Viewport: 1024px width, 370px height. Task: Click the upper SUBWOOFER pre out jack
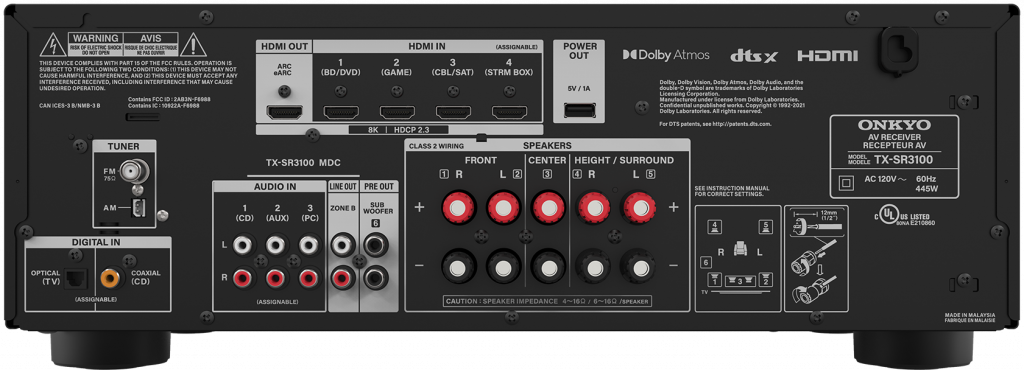pyautogui.click(x=376, y=245)
